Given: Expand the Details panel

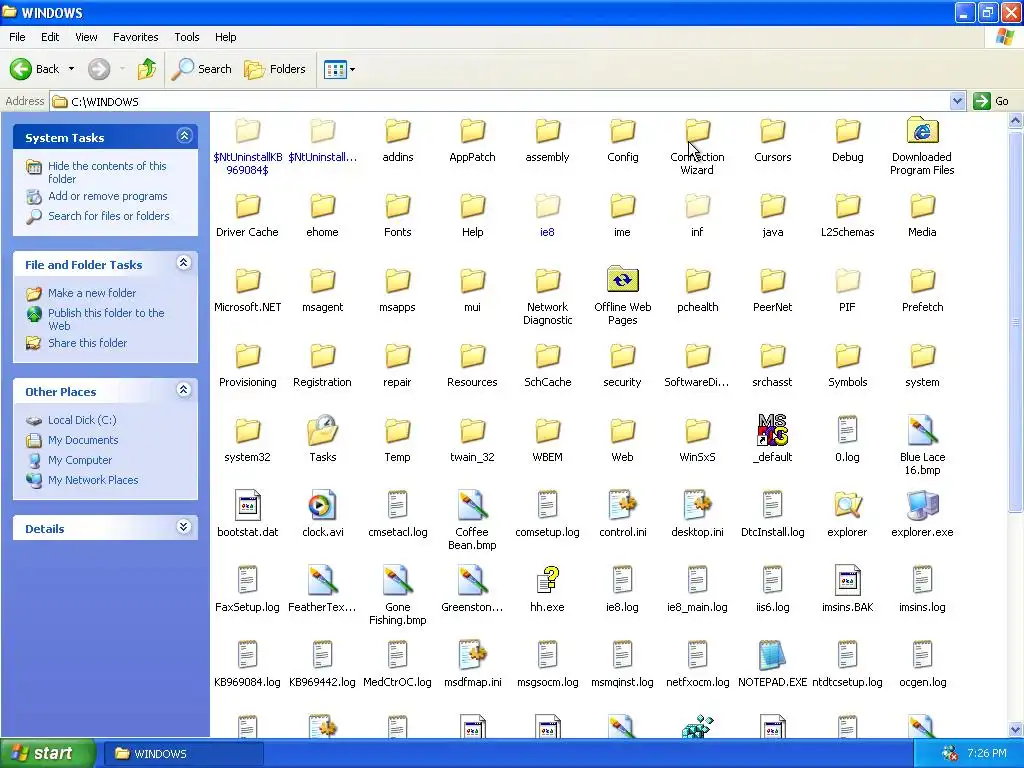Looking at the screenshot, I should click(184, 527).
